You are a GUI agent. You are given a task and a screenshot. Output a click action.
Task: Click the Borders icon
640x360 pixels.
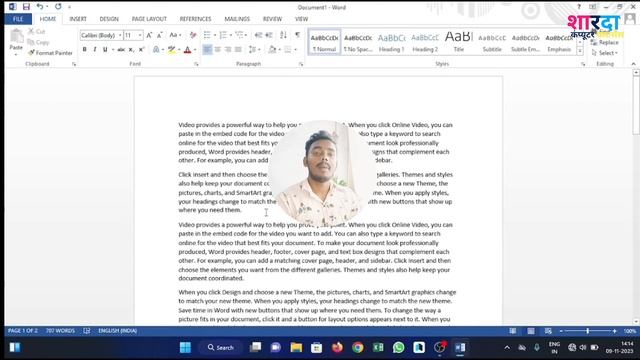coord(288,49)
